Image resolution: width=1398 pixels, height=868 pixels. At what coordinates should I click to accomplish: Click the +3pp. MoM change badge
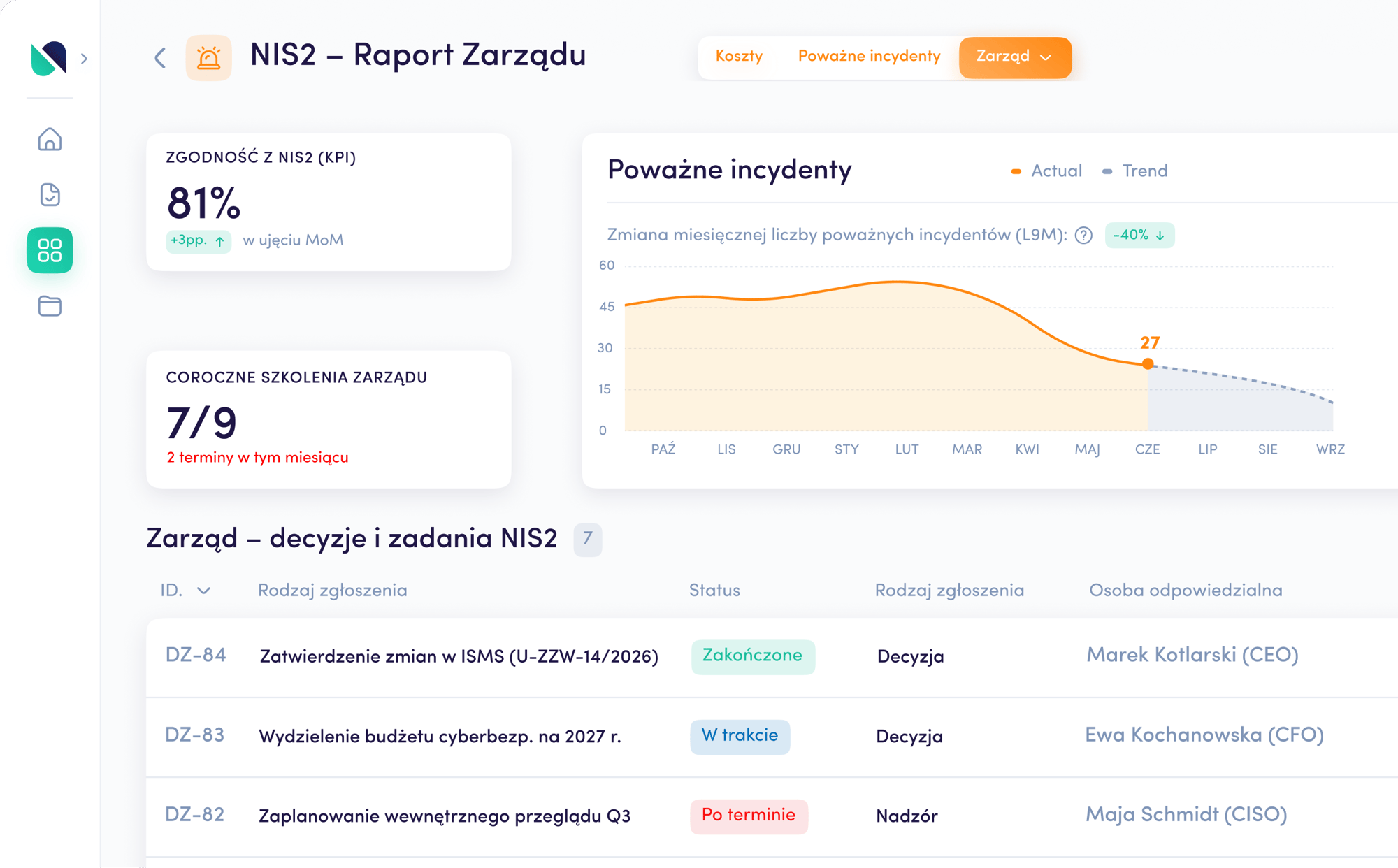(x=199, y=241)
